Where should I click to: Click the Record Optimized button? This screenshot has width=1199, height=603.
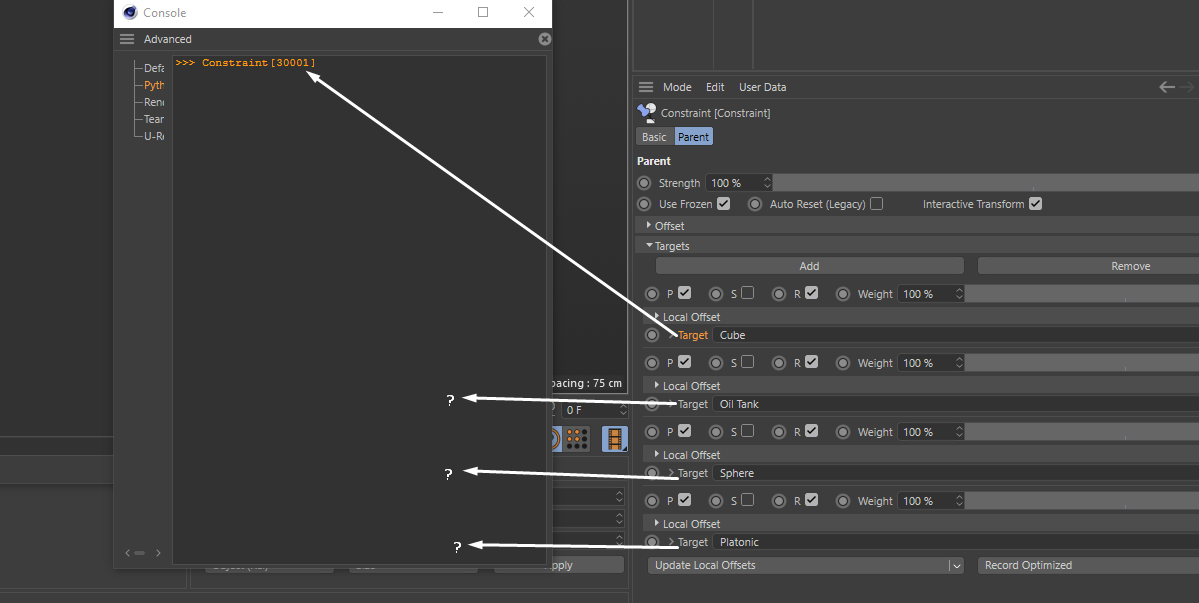point(1088,566)
